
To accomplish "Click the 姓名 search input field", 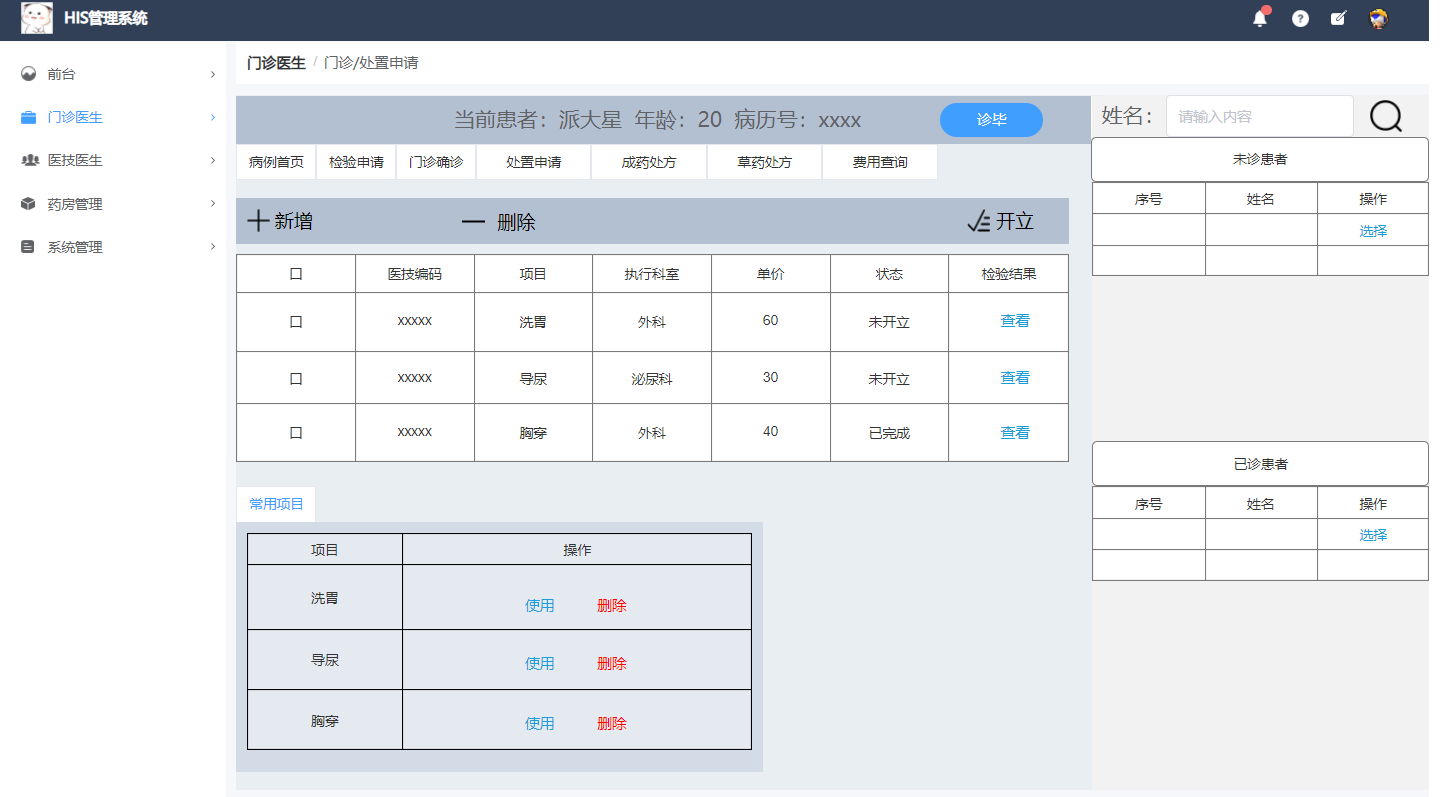I will coord(1260,117).
